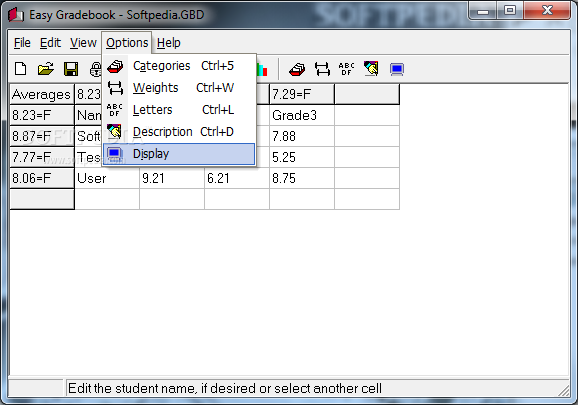
Task: Click the Display monitor toolbar icon
Action: click(397, 69)
